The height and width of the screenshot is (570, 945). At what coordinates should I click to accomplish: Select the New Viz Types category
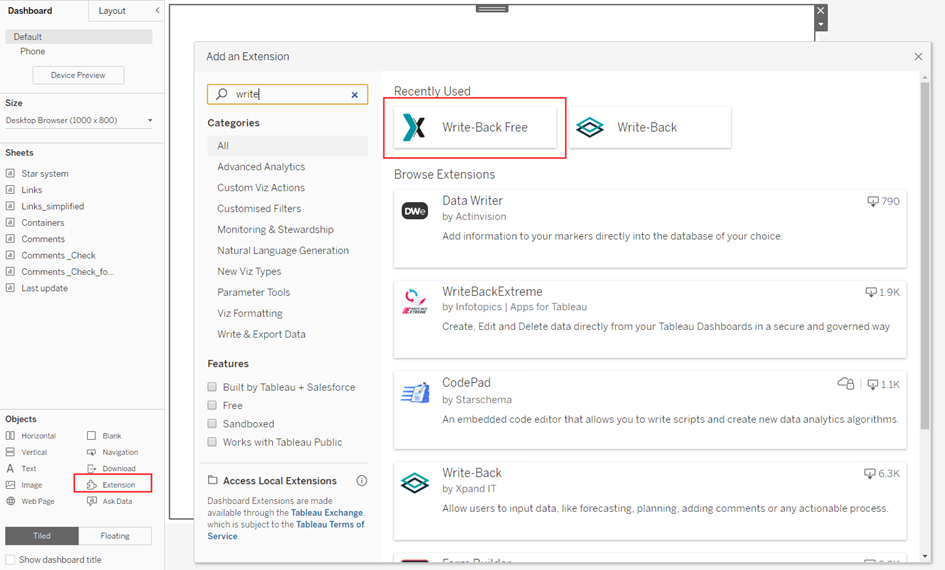(249, 271)
